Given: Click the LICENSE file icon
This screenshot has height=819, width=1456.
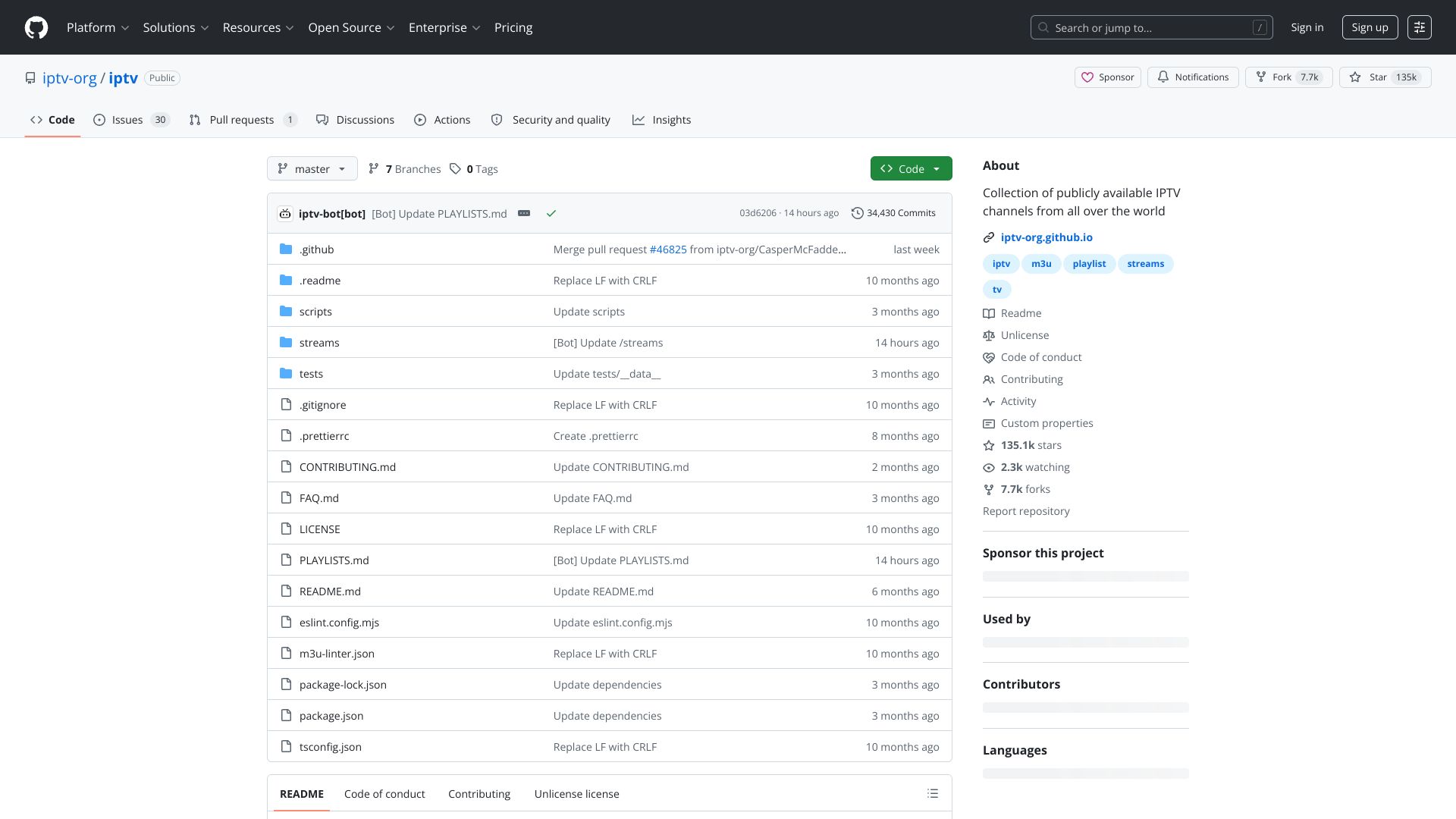Looking at the screenshot, I should (286, 529).
